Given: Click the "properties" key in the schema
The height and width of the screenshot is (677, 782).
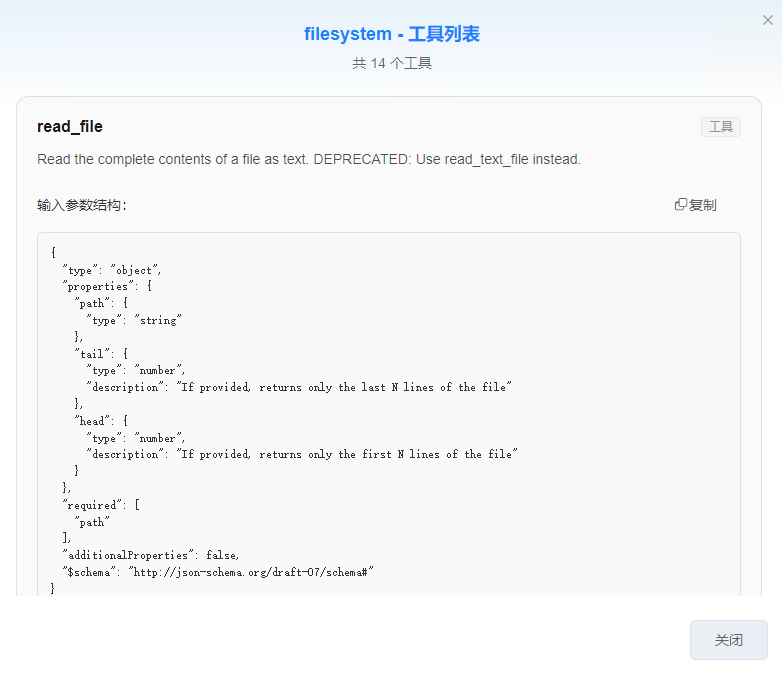Looking at the screenshot, I should tap(98, 286).
